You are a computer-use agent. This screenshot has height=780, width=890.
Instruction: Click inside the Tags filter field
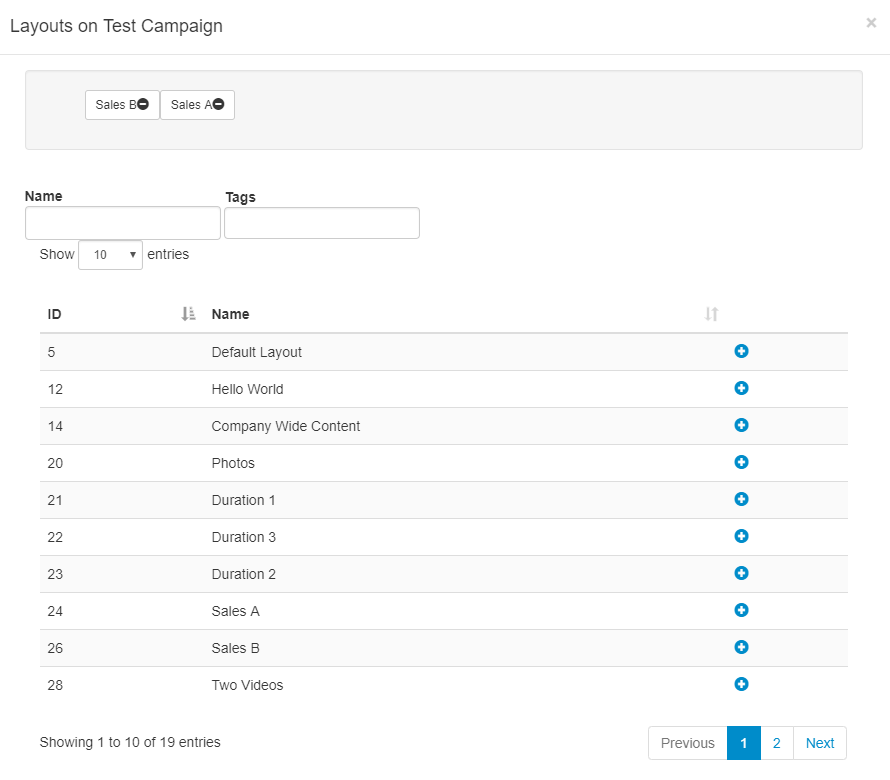click(x=321, y=223)
